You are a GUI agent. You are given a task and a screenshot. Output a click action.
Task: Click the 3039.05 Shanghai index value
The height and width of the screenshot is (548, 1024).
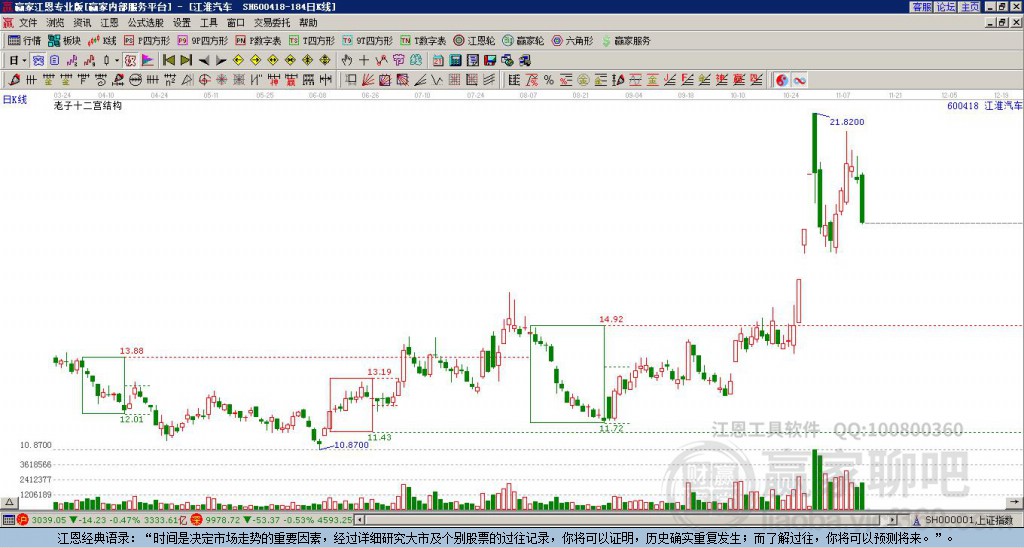[x=48, y=520]
